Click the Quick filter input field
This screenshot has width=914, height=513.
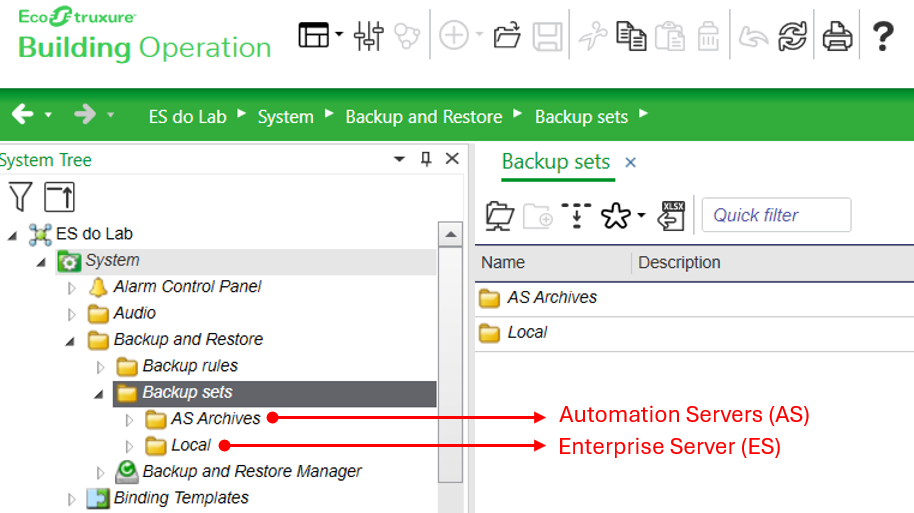click(776, 215)
